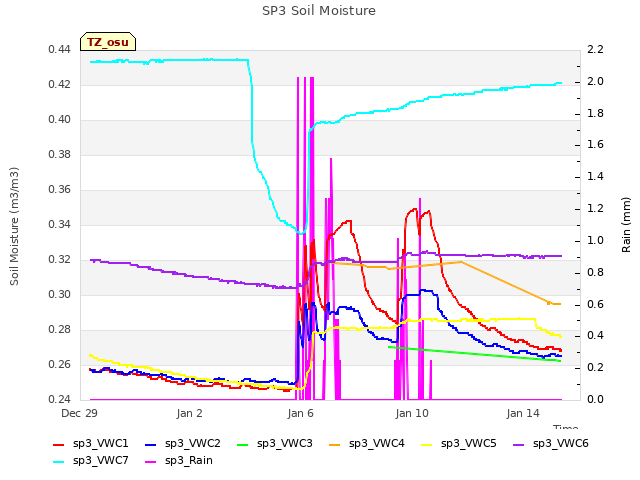Toggle the sp3_VWC4 legend entry

[x=367, y=444]
